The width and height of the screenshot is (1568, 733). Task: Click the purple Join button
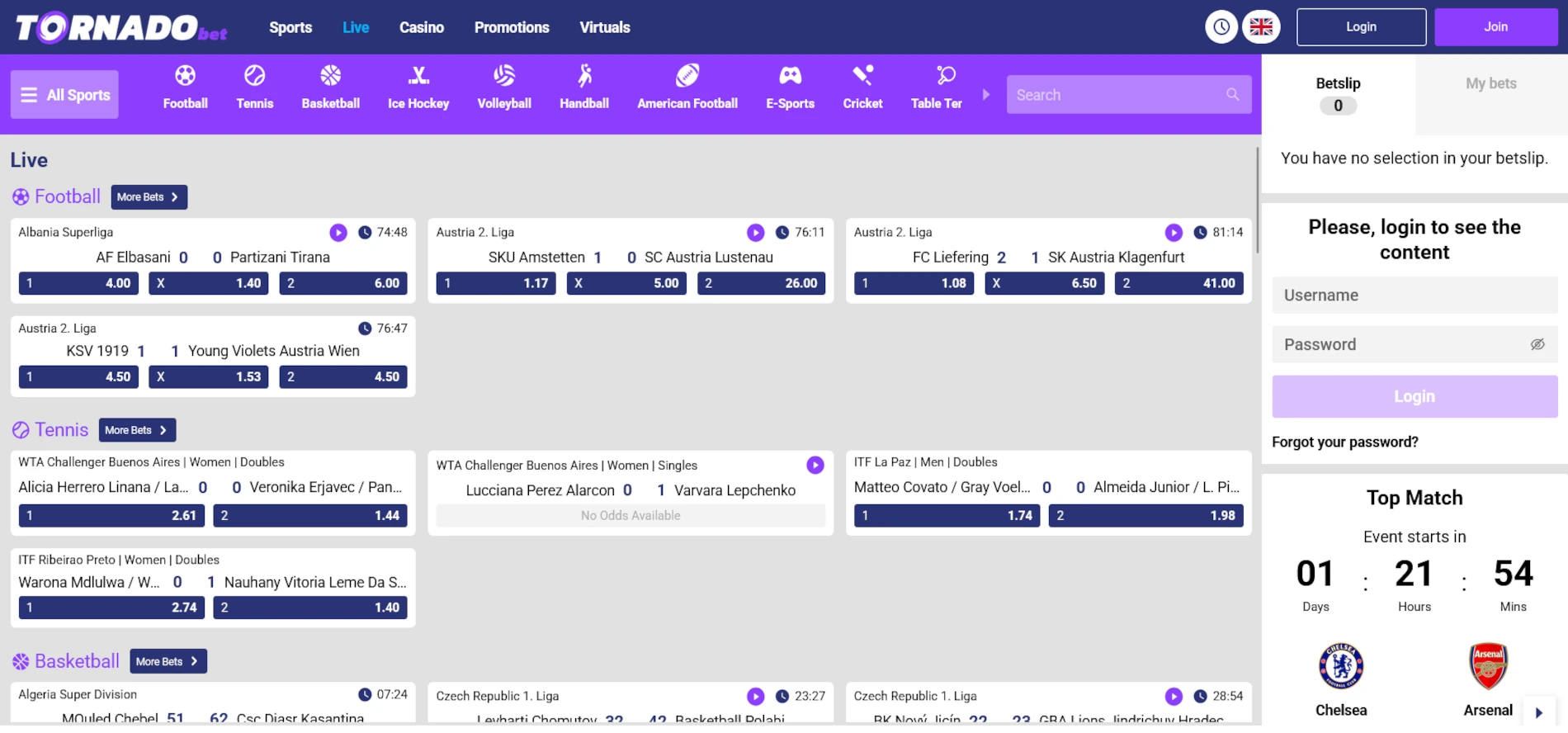coord(1495,27)
